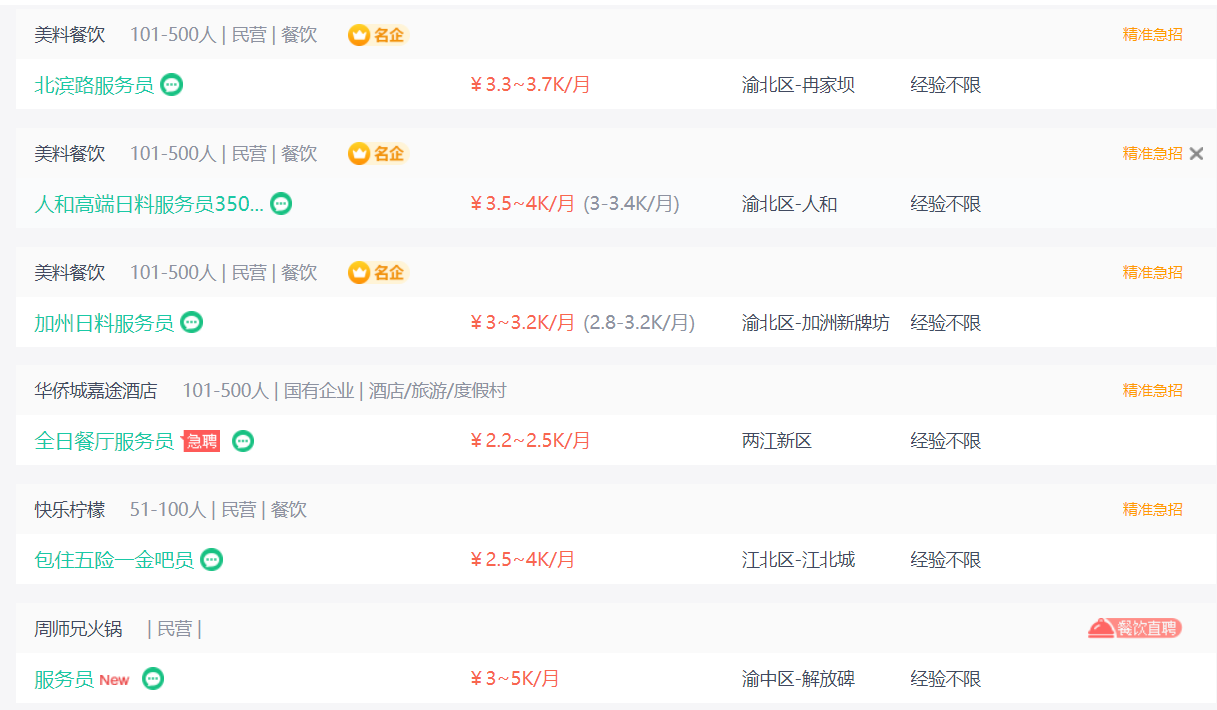
Task: Open 加州日料服务员 job details
Action: tap(104, 323)
